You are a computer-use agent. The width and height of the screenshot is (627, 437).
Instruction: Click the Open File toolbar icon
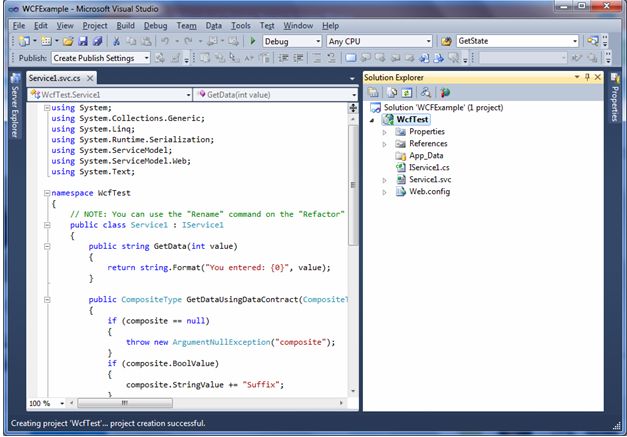[x=68, y=42]
